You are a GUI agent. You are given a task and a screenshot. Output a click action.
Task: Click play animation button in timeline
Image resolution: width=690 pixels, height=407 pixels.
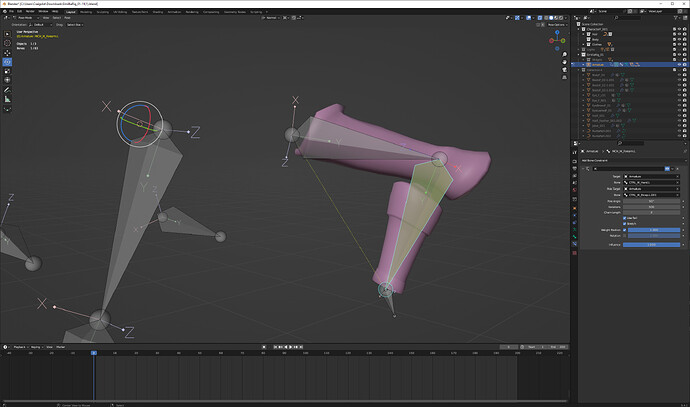[290, 347]
